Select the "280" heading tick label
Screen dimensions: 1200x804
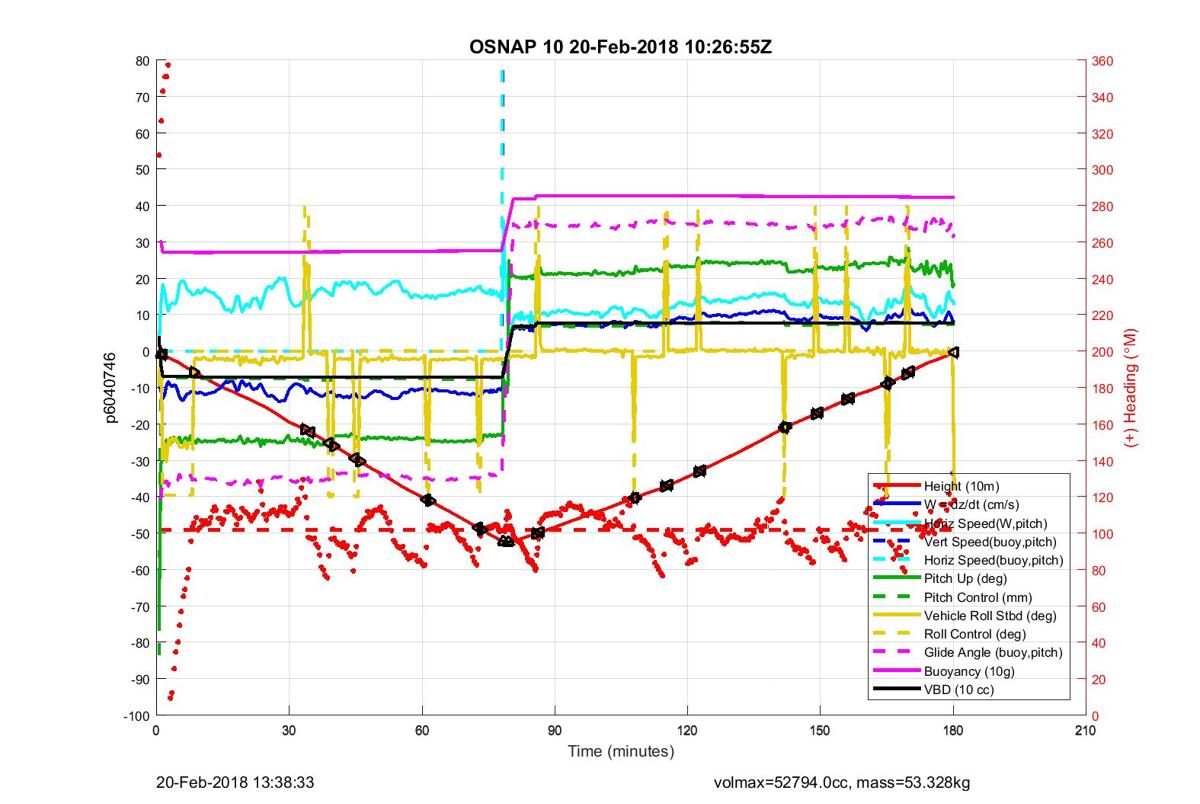tap(1103, 206)
